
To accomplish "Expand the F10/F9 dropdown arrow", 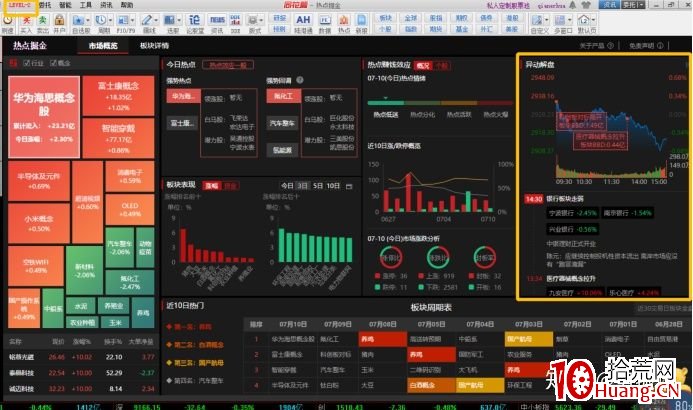I will click(x=133, y=20).
